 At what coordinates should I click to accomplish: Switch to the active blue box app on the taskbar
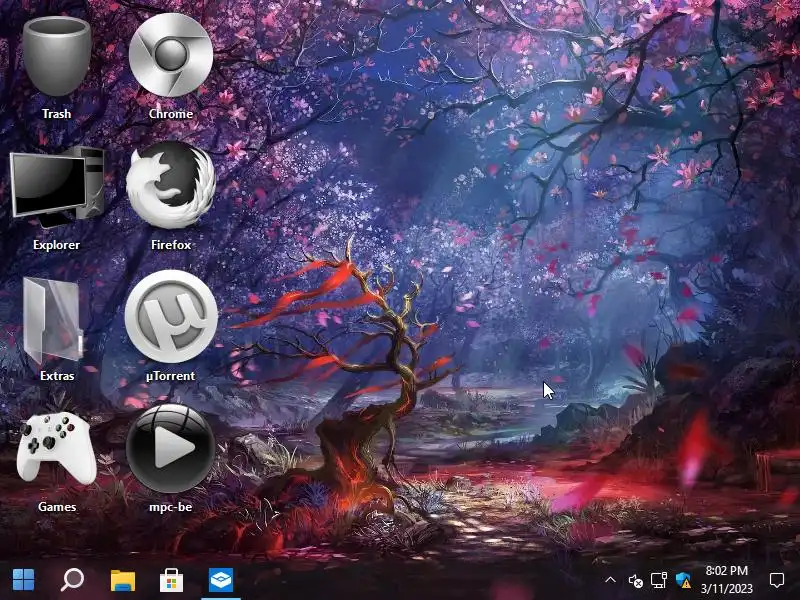pyautogui.click(x=221, y=580)
